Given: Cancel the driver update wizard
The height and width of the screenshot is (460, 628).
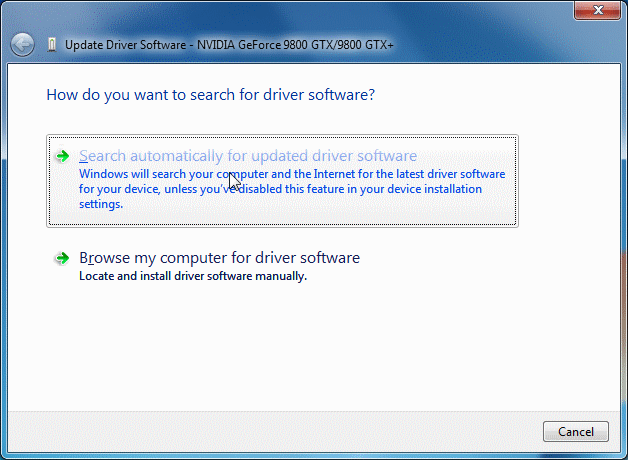Looking at the screenshot, I should coord(576,432).
